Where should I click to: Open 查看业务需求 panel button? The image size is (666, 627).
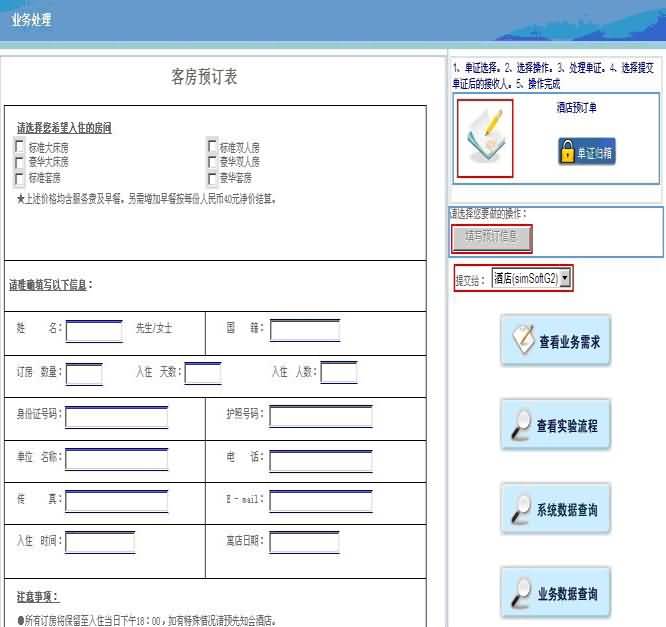pos(555,341)
